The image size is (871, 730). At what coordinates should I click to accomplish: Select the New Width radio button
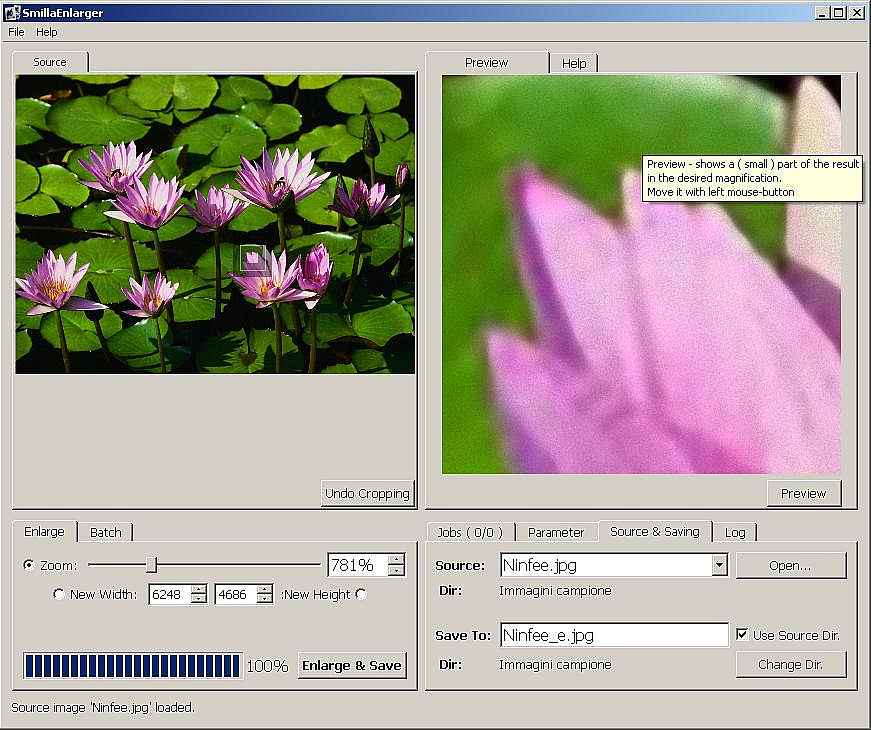click(x=59, y=595)
